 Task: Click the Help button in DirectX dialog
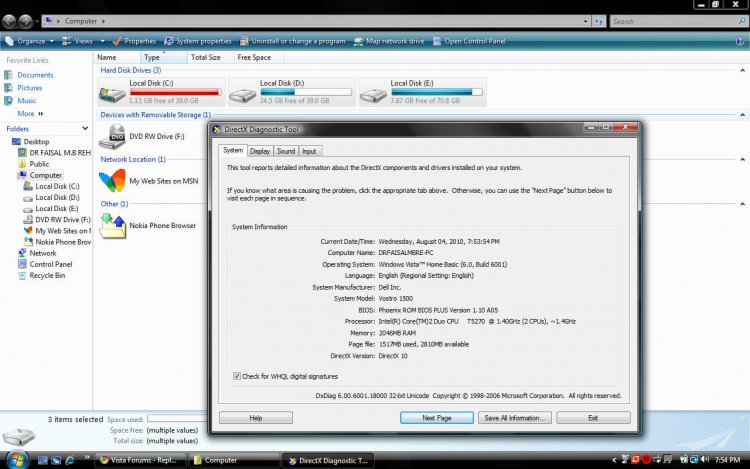click(256, 418)
